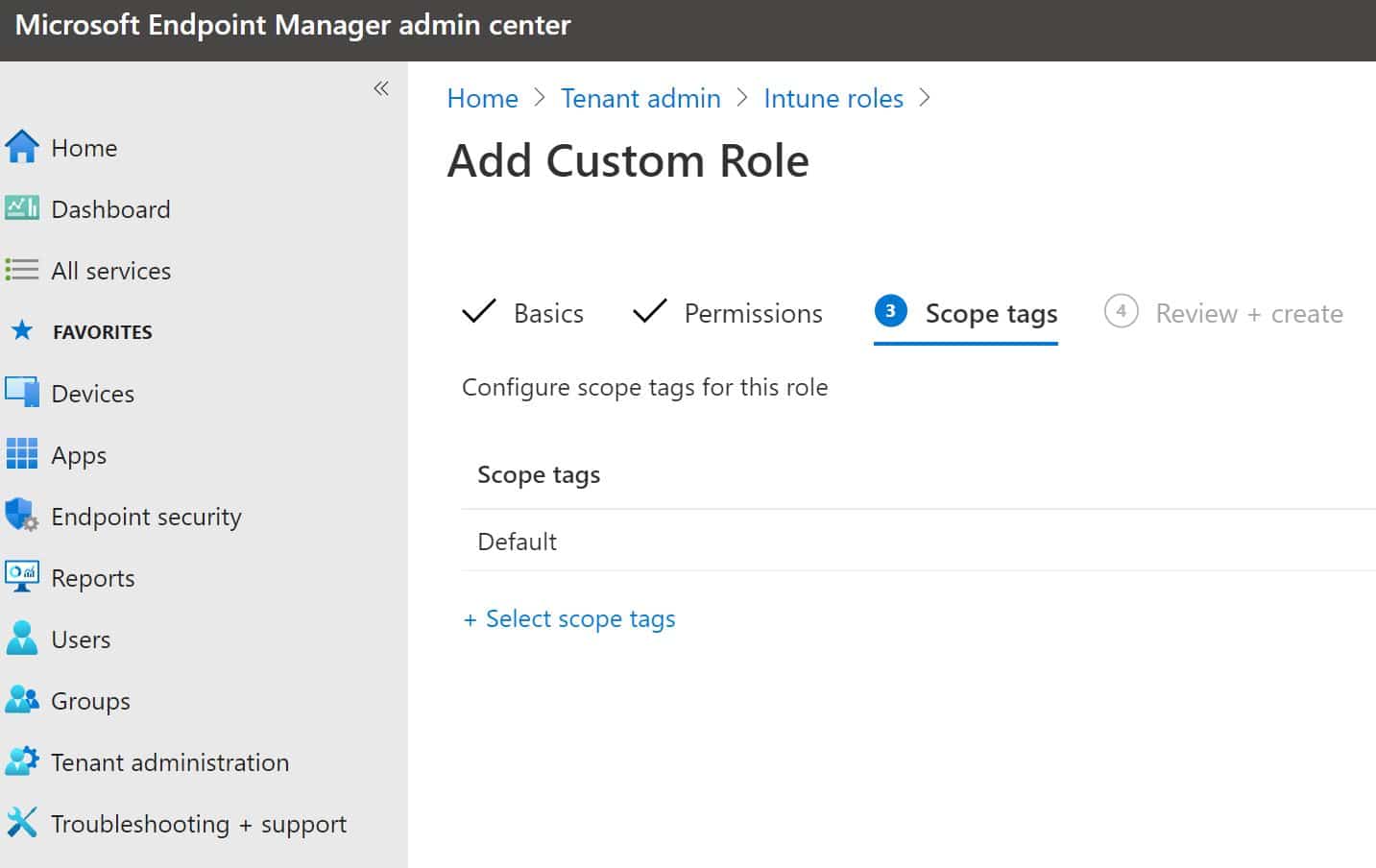The height and width of the screenshot is (868, 1376).
Task: Click Select scope tags link
Action: click(569, 618)
